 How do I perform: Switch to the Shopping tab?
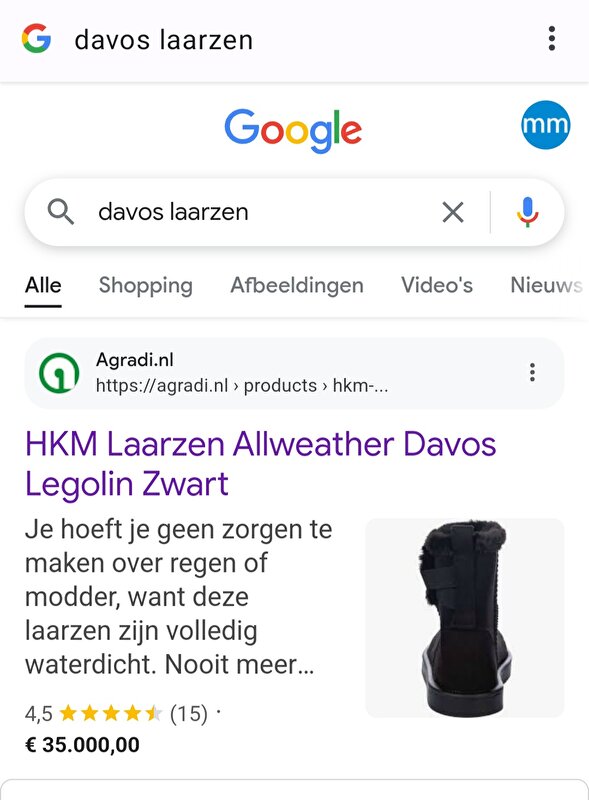(x=145, y=285)
